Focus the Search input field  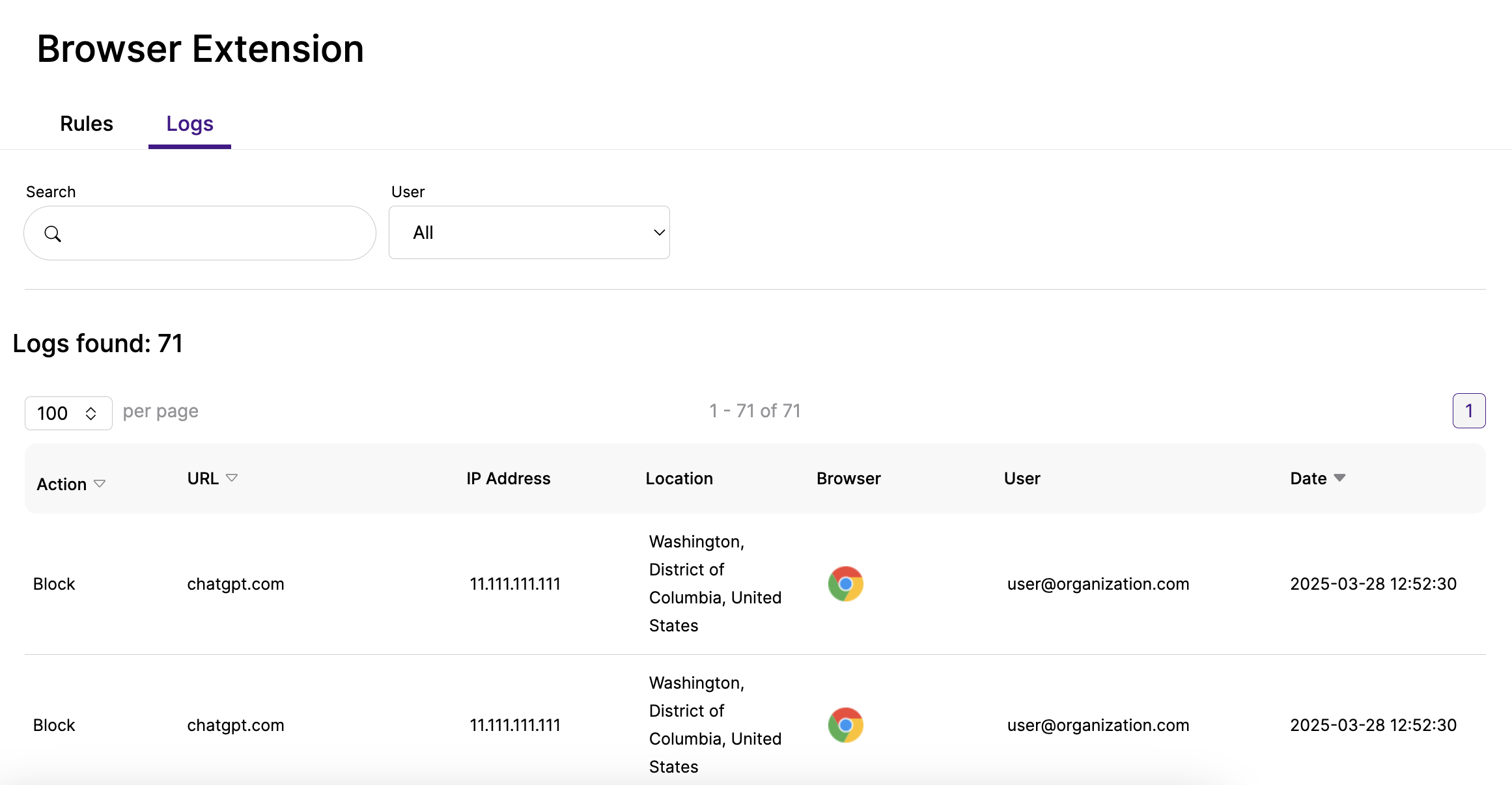200,233
